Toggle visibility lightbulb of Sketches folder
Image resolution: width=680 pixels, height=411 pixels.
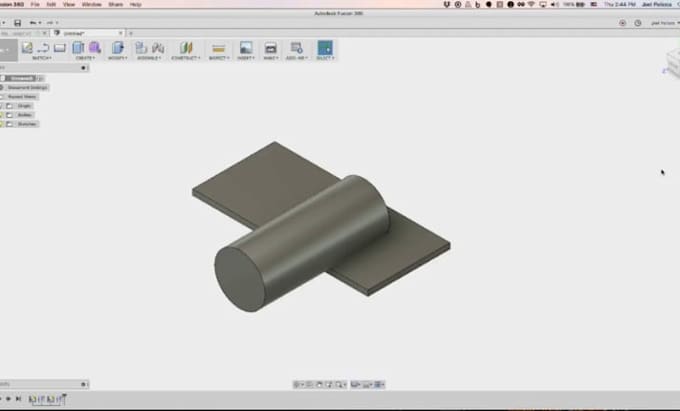pyautogui.click(x=2, y=124)
